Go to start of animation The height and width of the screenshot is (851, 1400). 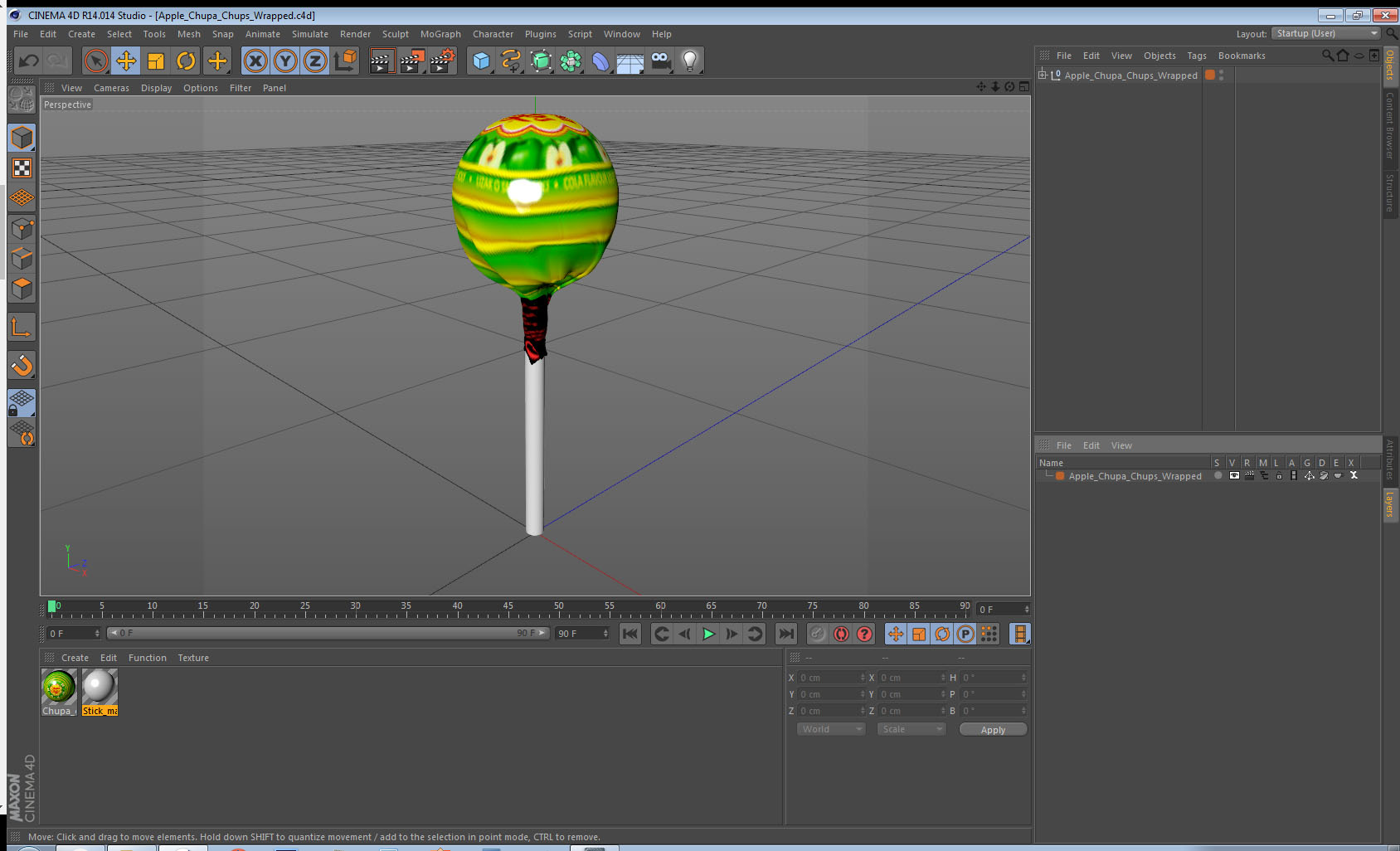click(630, 634)
